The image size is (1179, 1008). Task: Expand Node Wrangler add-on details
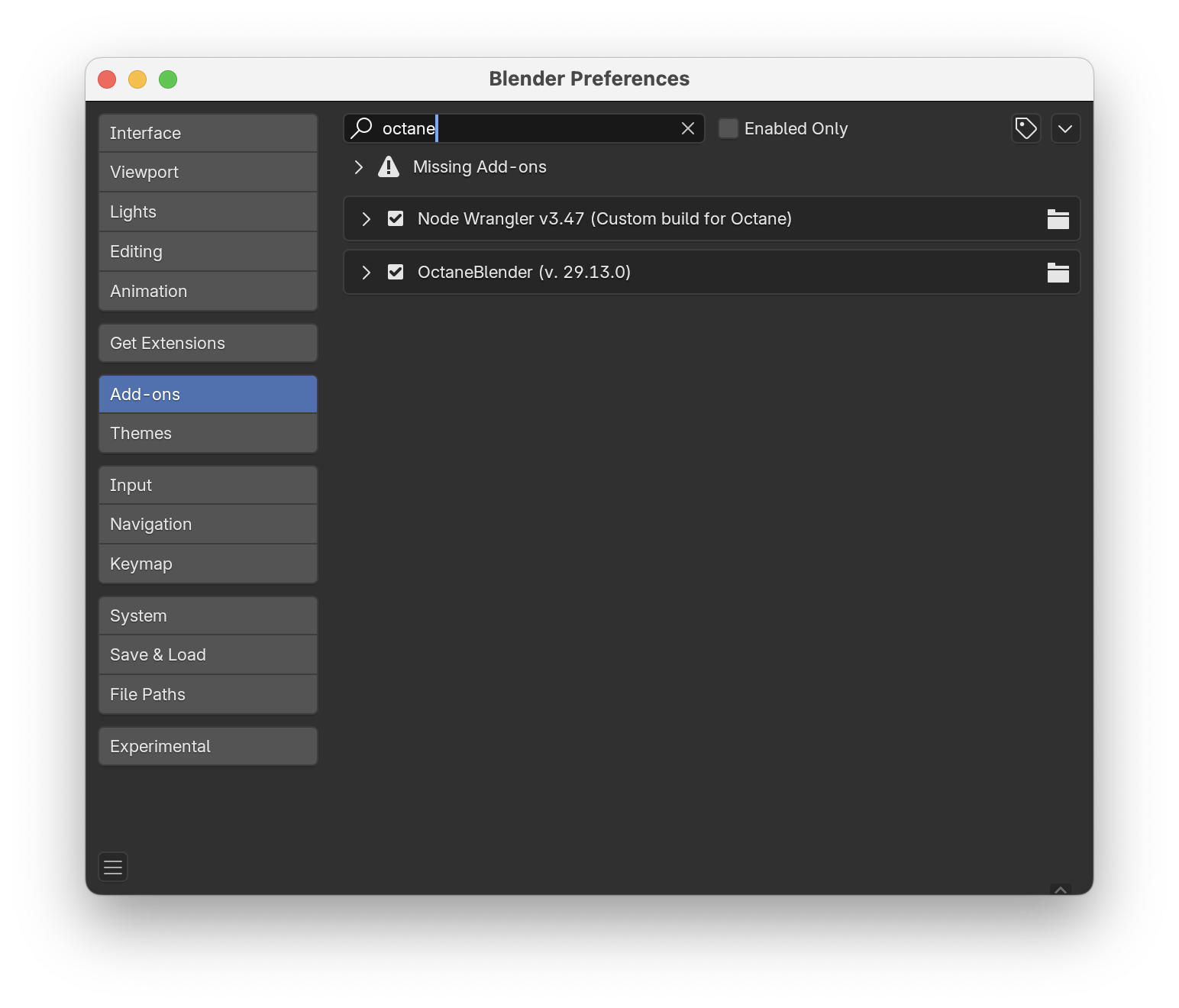click(366, 219)
